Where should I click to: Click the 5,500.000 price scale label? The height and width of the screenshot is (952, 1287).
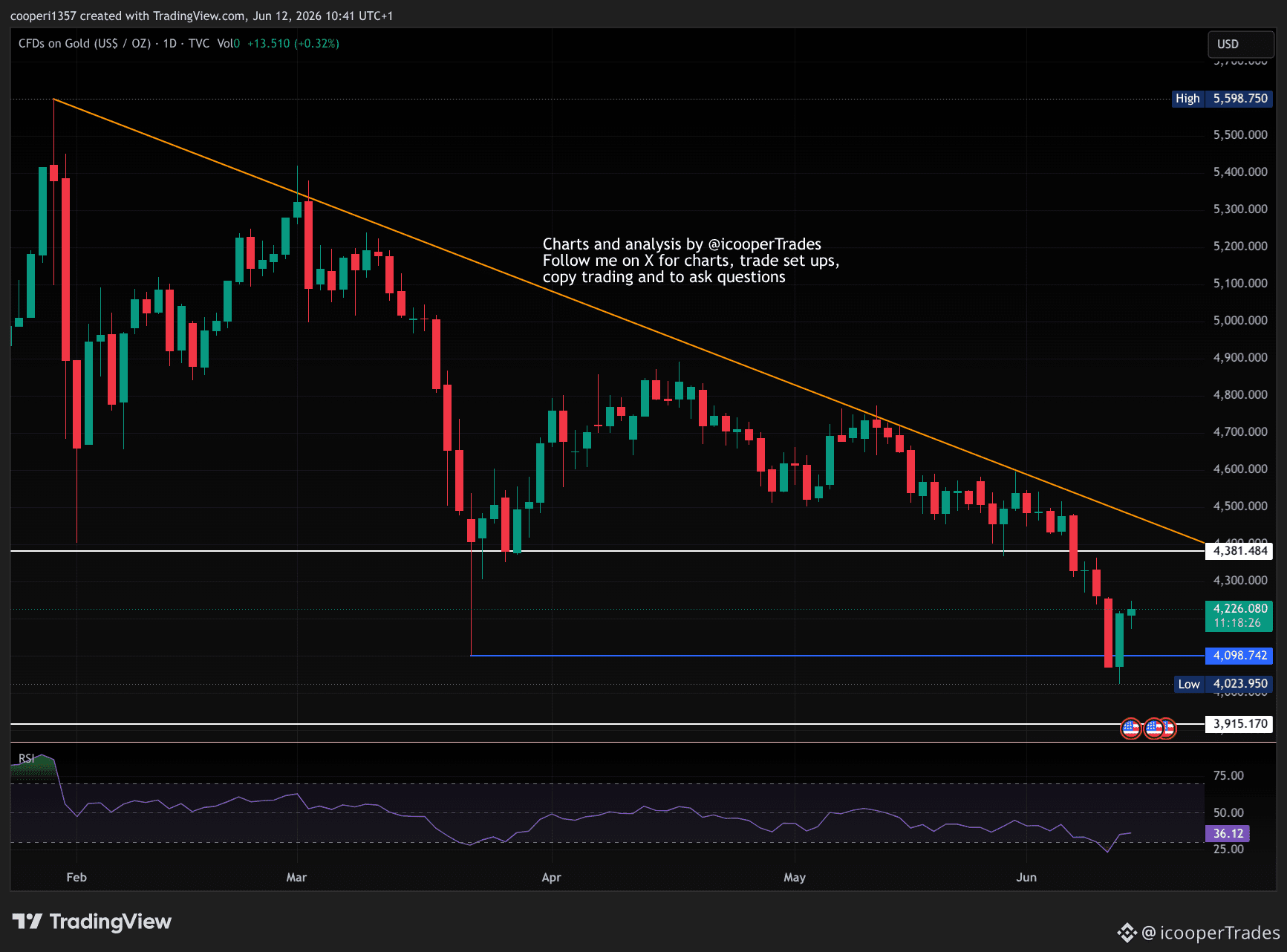click(x=1240, y=135)
